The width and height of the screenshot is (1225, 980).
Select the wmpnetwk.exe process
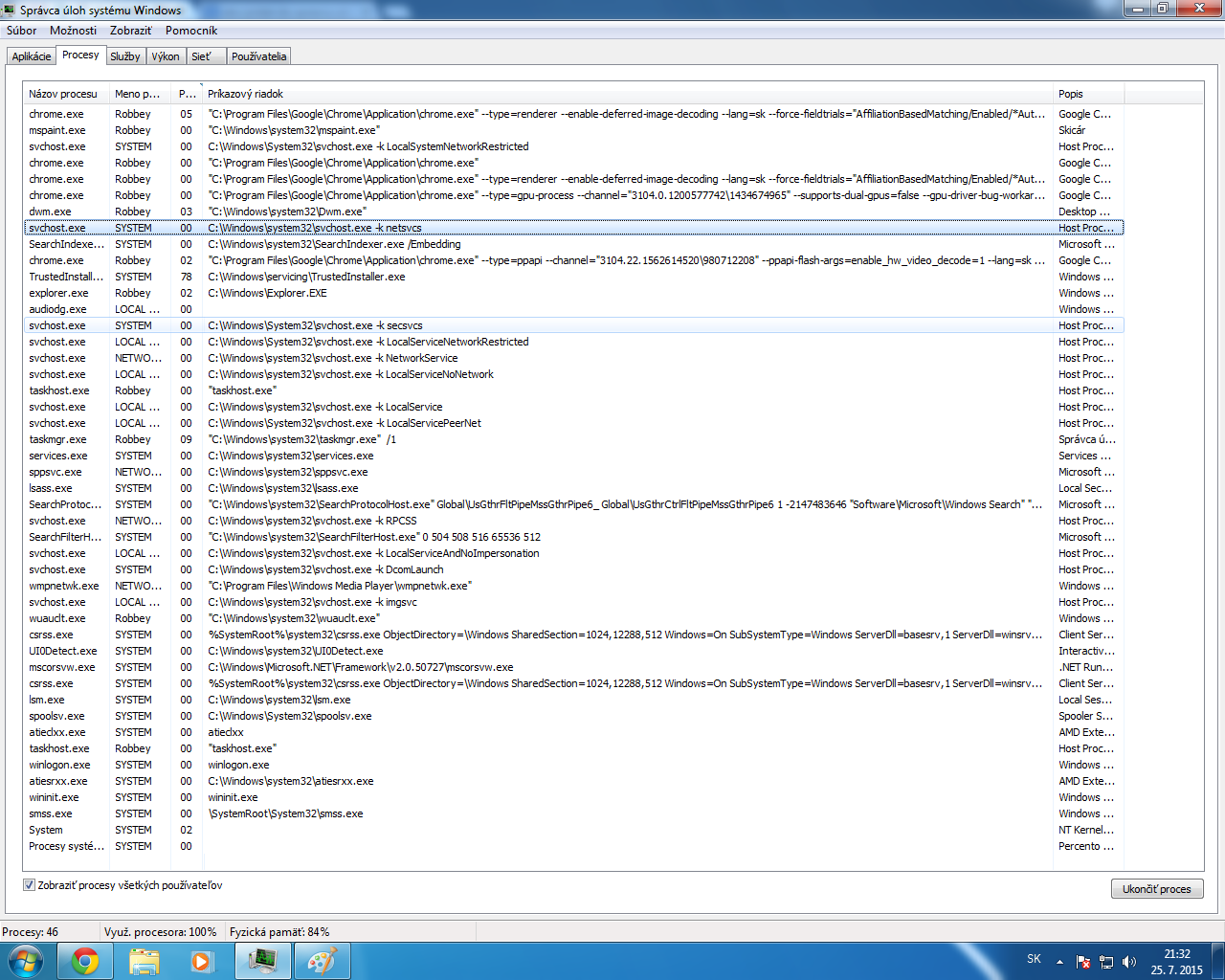point(573,586)
